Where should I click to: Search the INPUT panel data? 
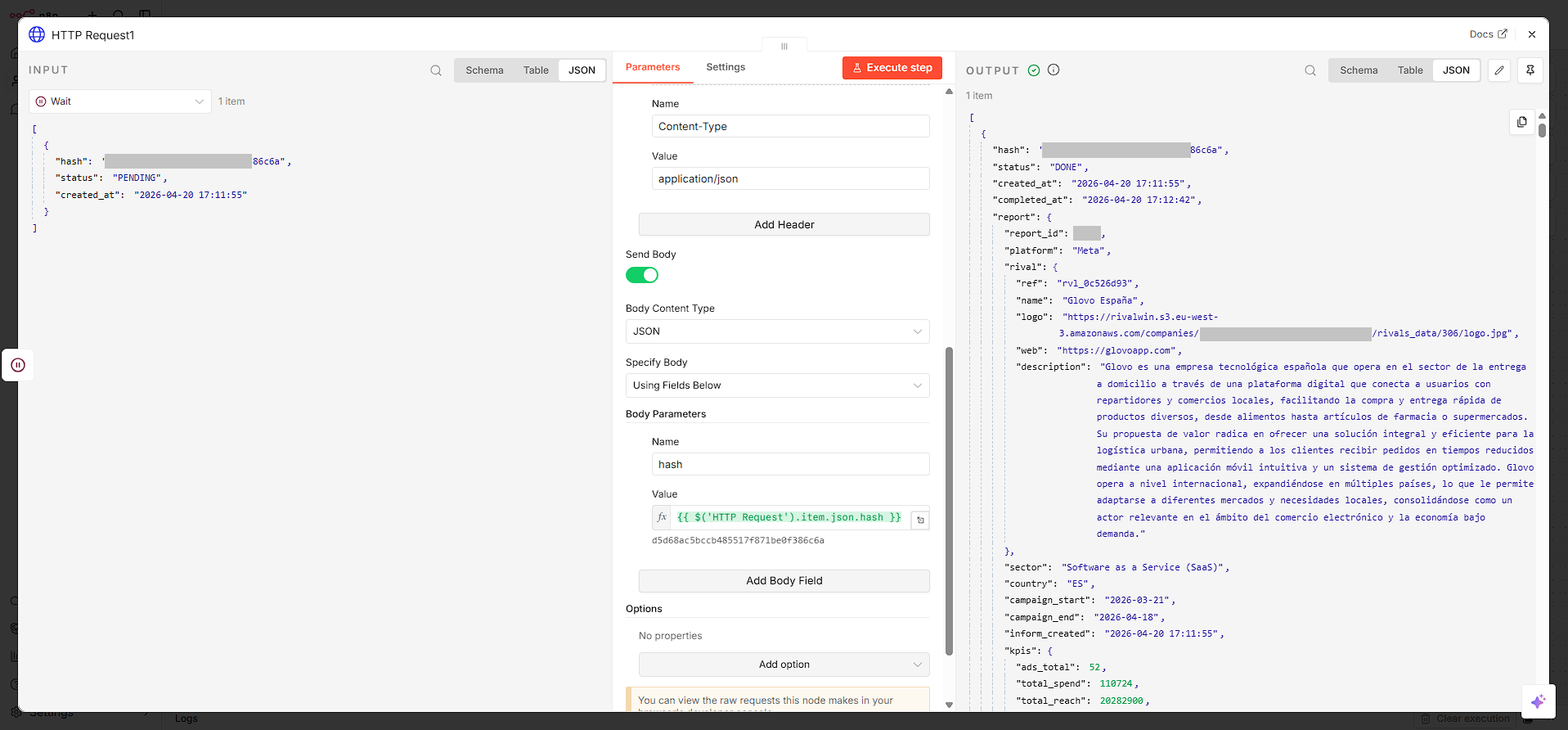coord(436,70)
